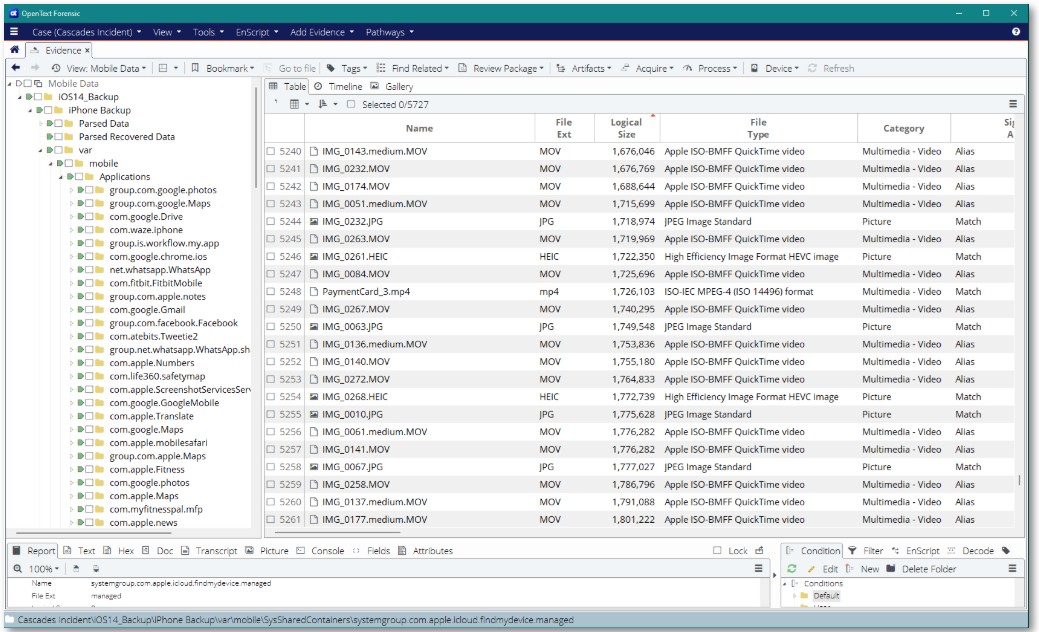Image resolution: width=1039 pixels, height=632 pixels.
Task: Click the help question mark icon
Action: coord(1016,32)
